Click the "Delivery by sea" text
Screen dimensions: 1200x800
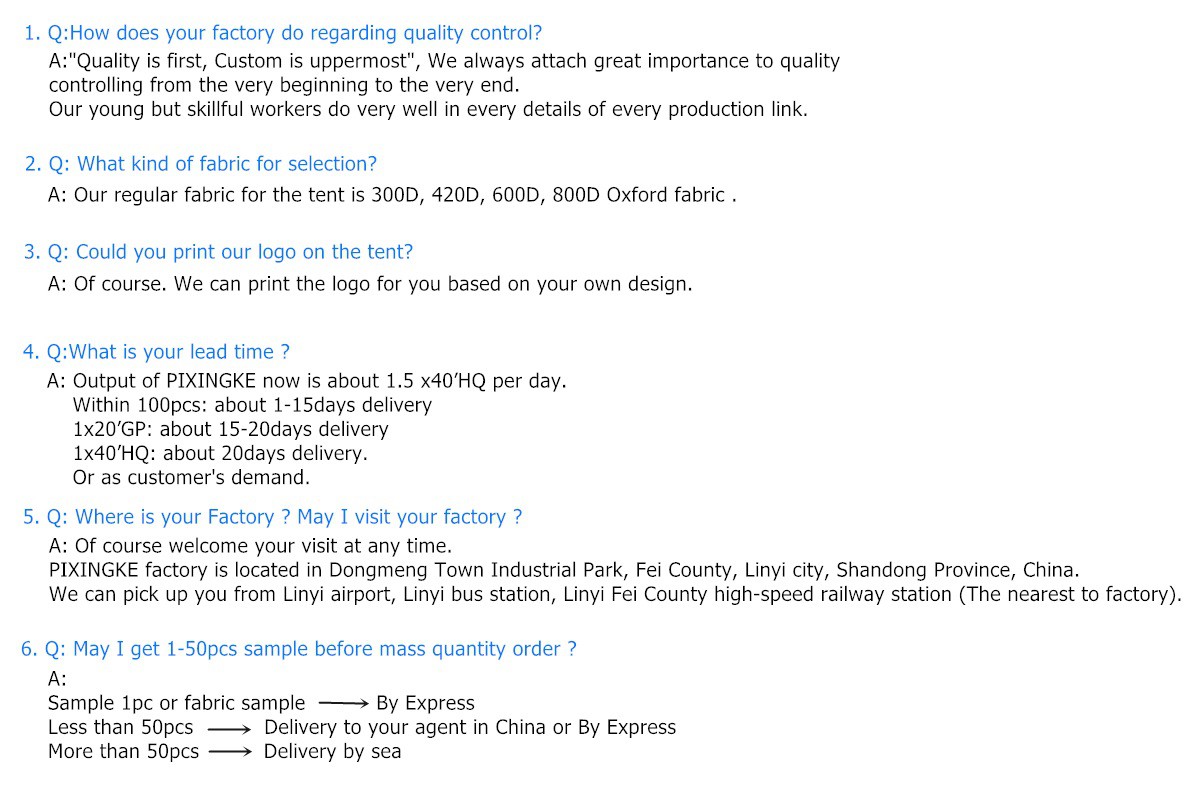click(332, 752)
